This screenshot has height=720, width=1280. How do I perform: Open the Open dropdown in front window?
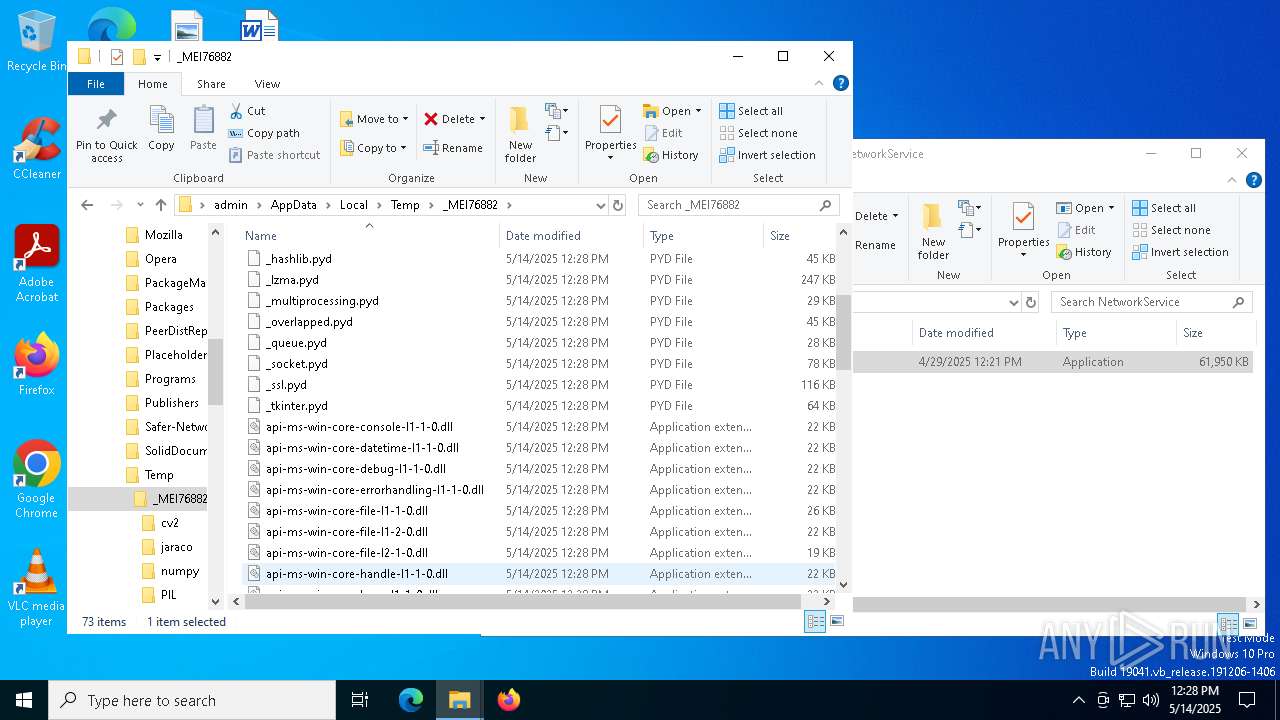[x=672, y=111]
